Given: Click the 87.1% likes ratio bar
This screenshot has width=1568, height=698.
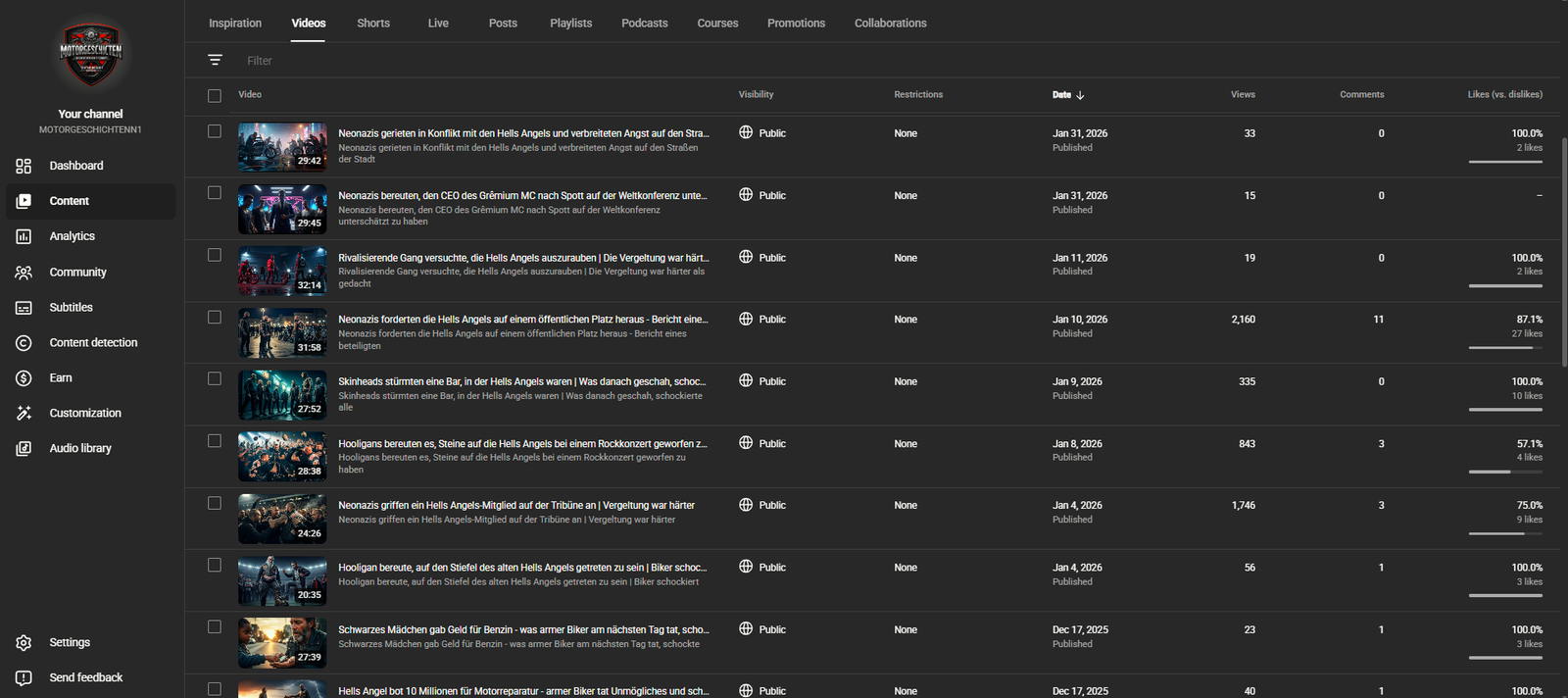Looking at the screenshot, I should [1505, 348].
